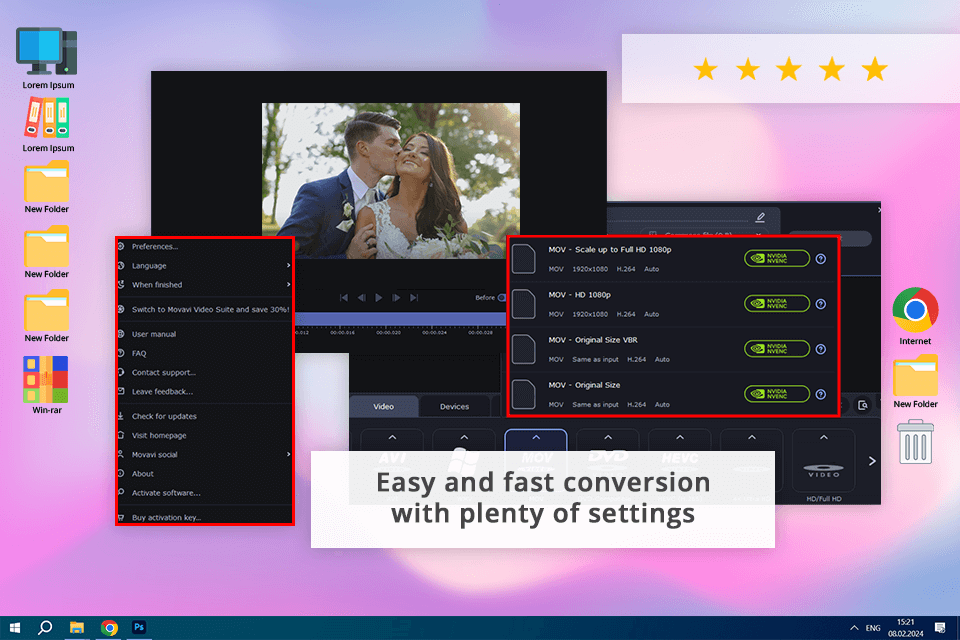
Task: Click the pencil edit icon
Action: [760, 217]
